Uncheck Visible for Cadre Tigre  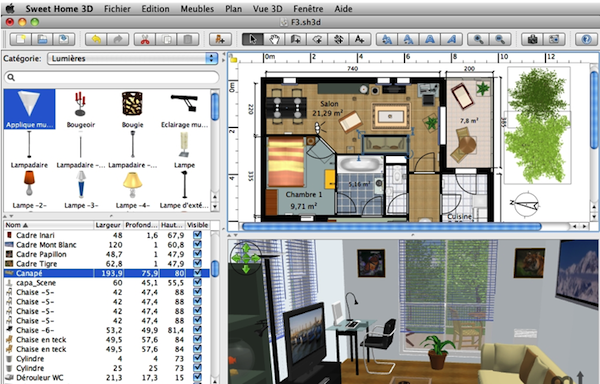197,264
